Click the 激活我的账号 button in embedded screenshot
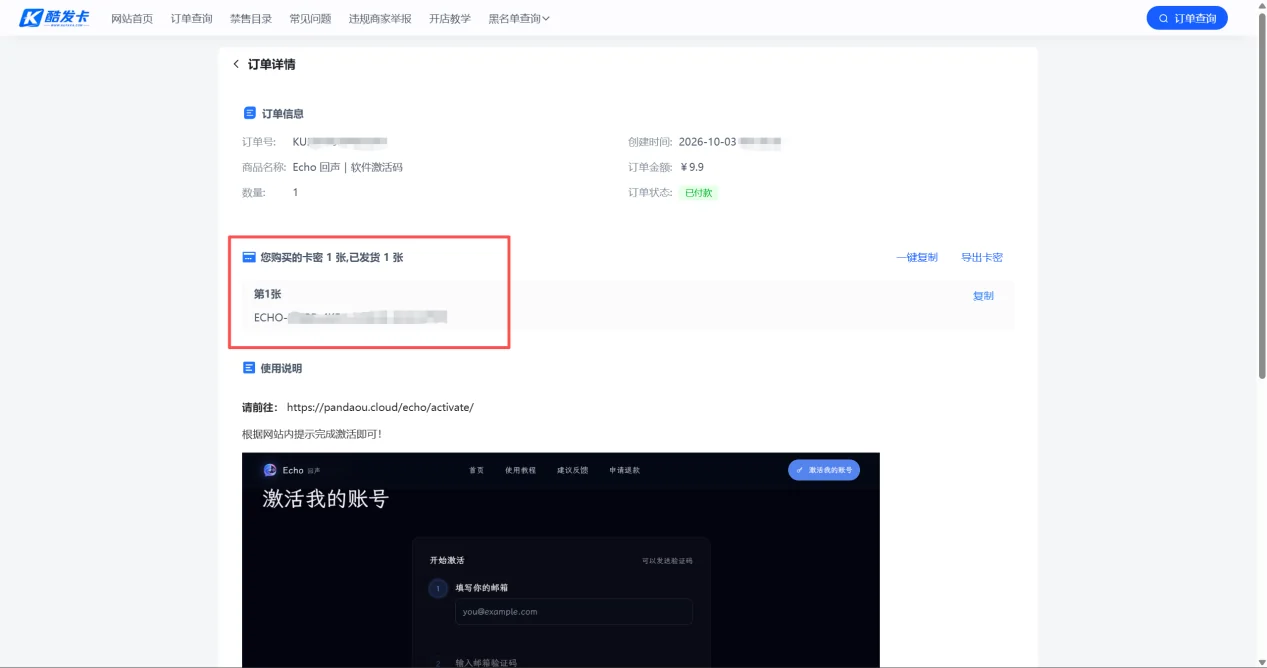This screenshot has width=1267, height=668. click(824, 470)
